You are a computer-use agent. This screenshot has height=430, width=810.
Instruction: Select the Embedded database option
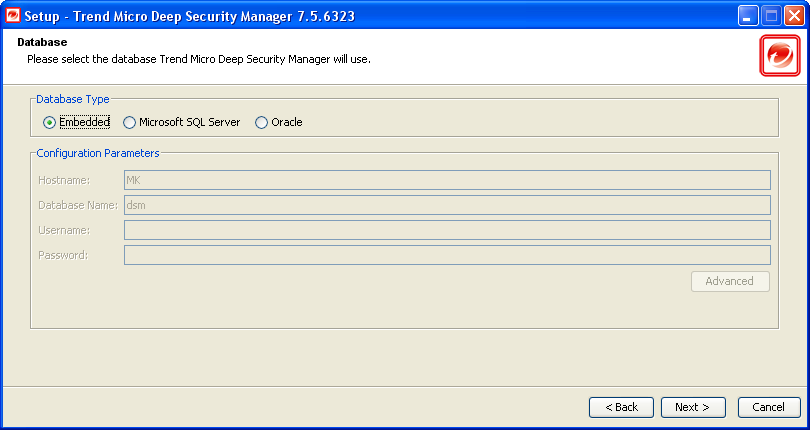tap(49, 122)
